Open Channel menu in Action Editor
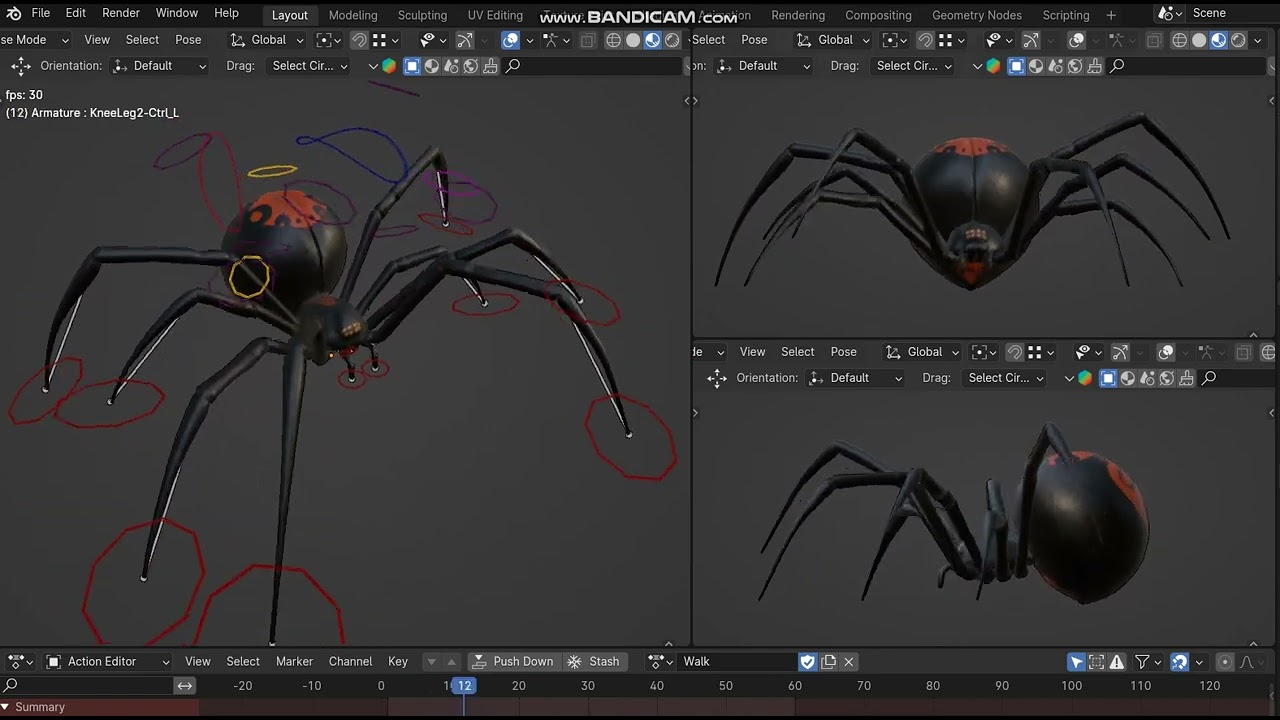The image size is (1280, 720). pos(350,662)
